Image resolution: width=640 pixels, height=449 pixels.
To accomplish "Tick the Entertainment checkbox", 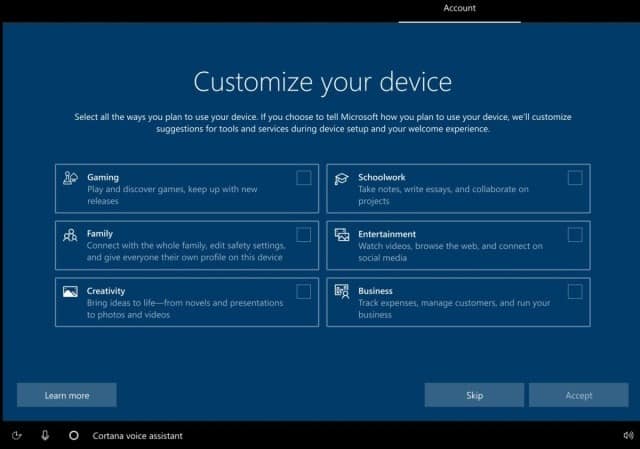I will (575, 235).
